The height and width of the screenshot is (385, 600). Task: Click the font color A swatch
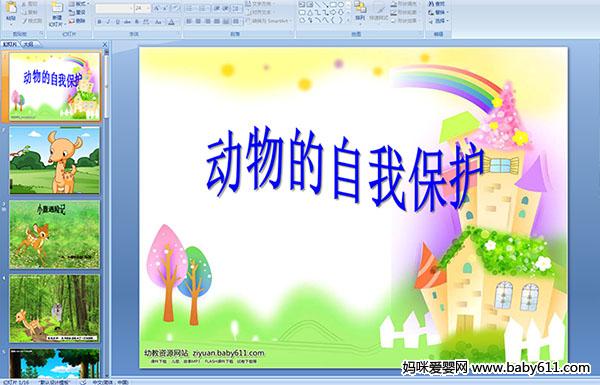click(x=171, y=23)
